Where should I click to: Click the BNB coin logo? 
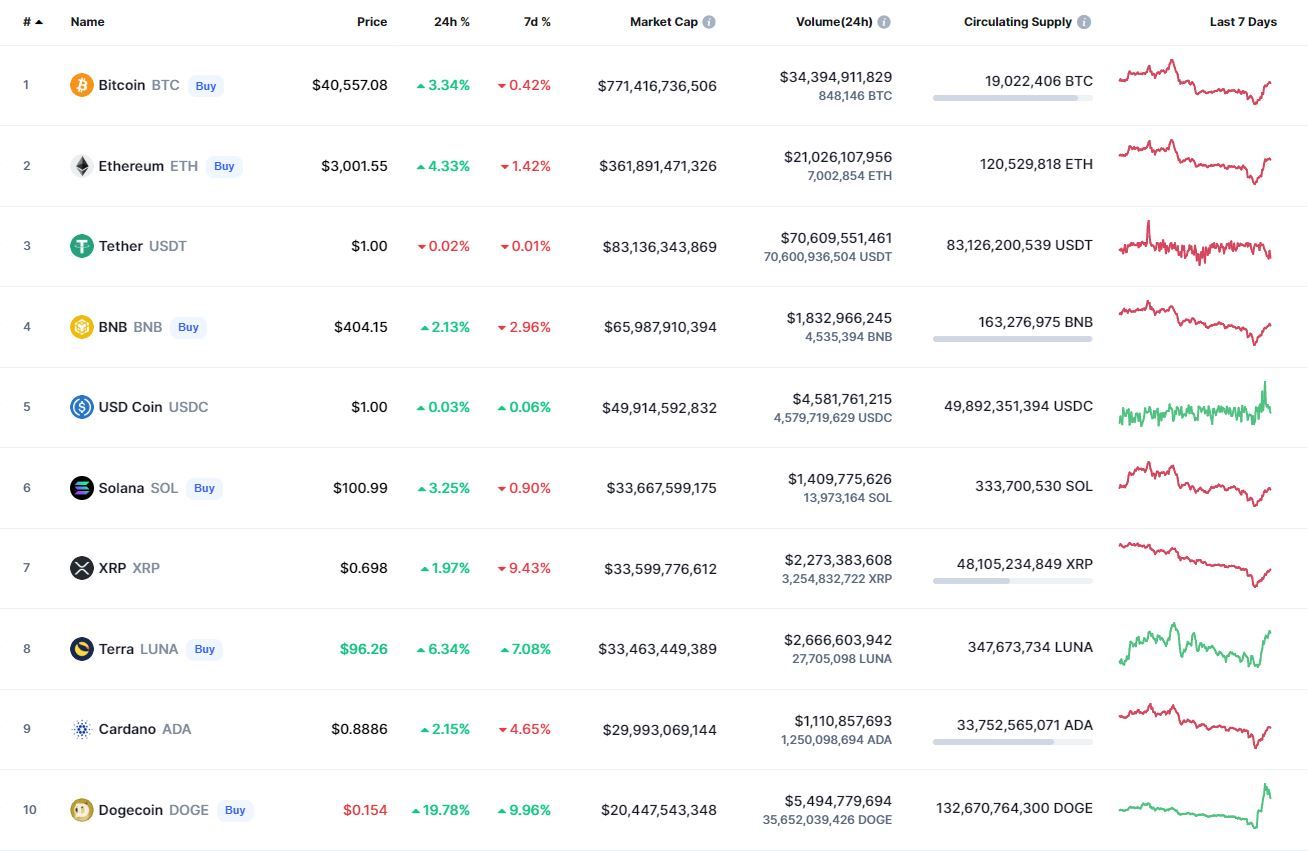[x=82, y=327]
